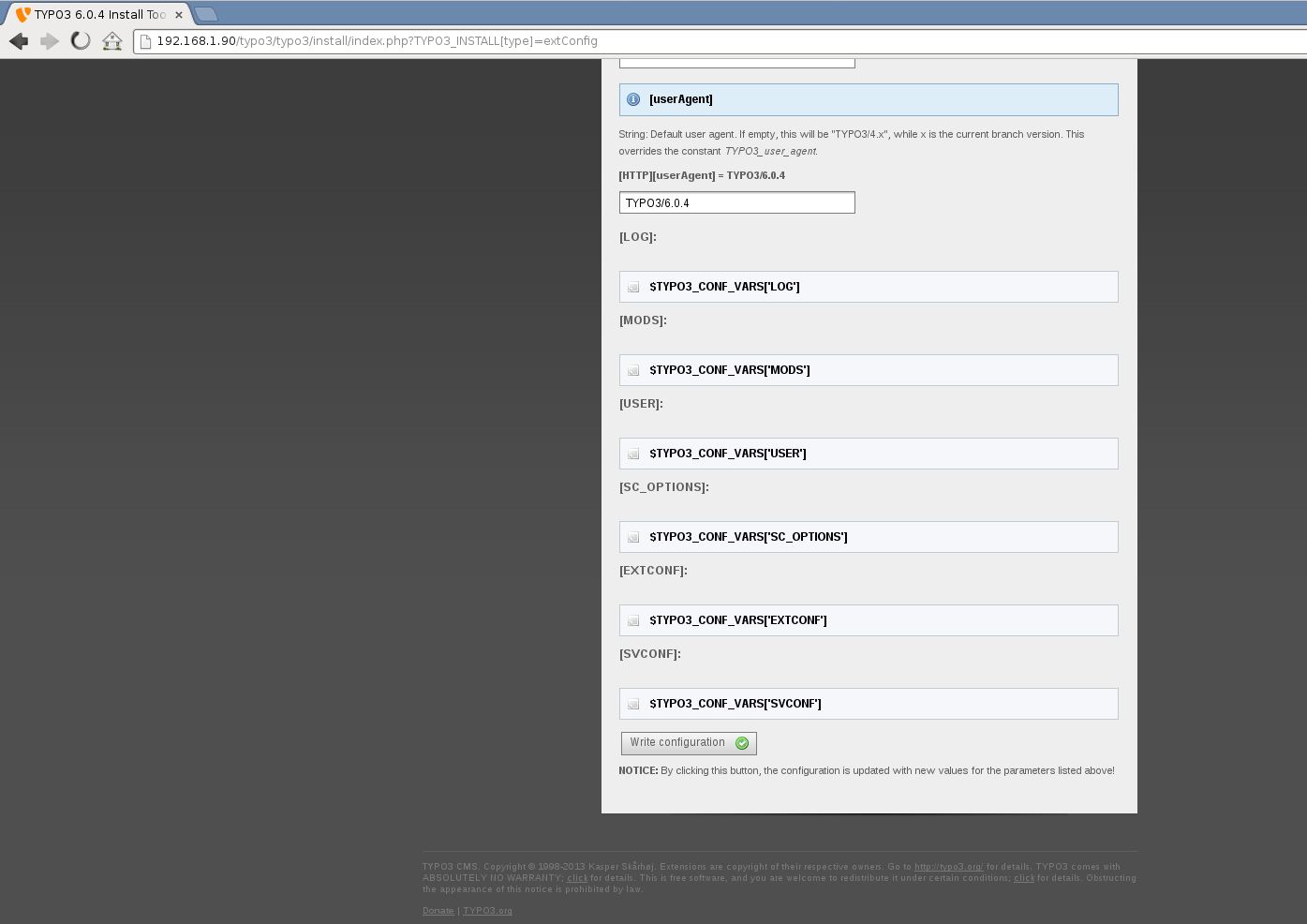This screenshot has width=1307, height=924.
Task: Click the icon beside $TYPO3_CONF_VARS['USER']
Action: (633, 454)
